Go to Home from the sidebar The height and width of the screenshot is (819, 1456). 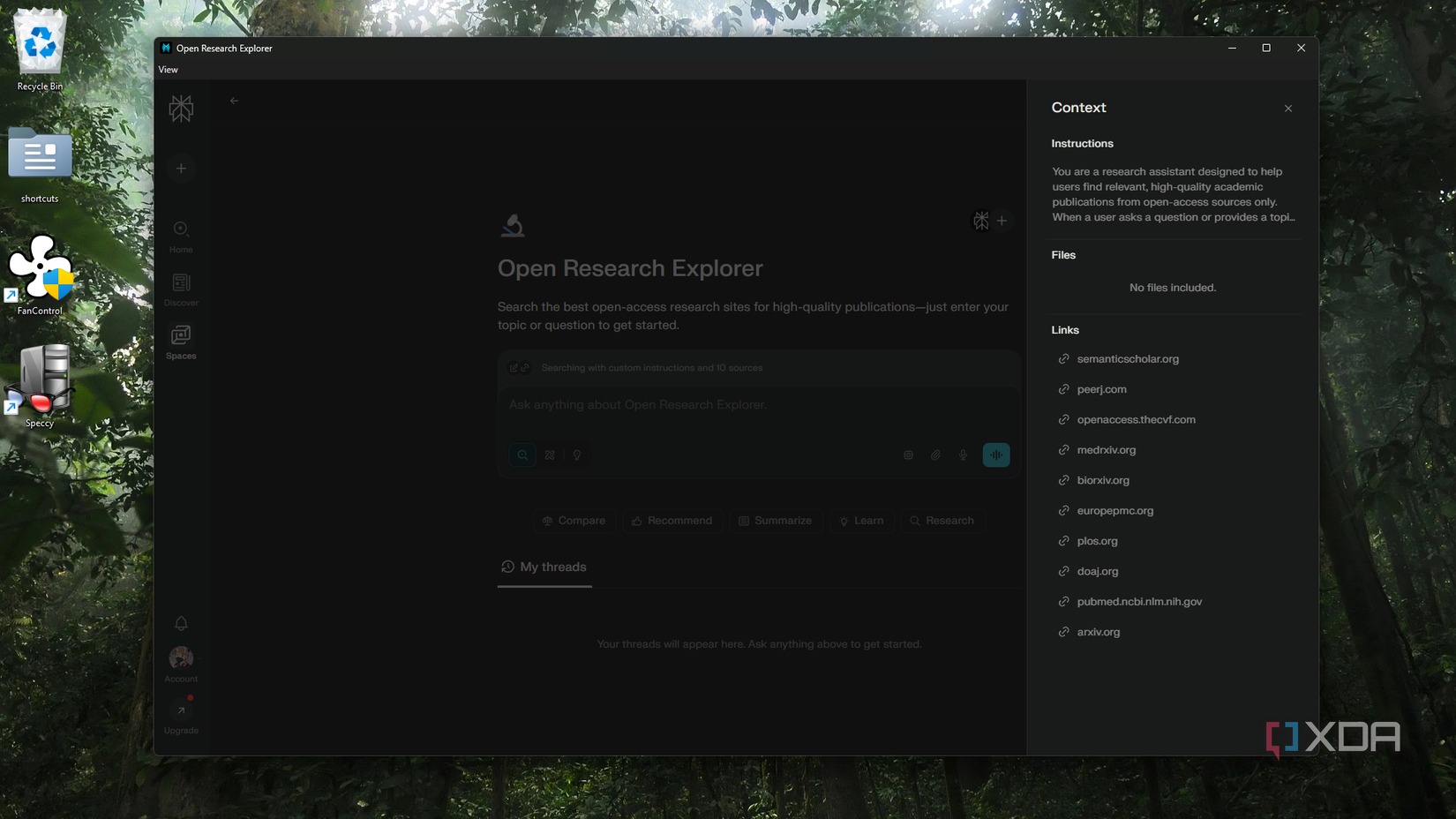[181, 234]
